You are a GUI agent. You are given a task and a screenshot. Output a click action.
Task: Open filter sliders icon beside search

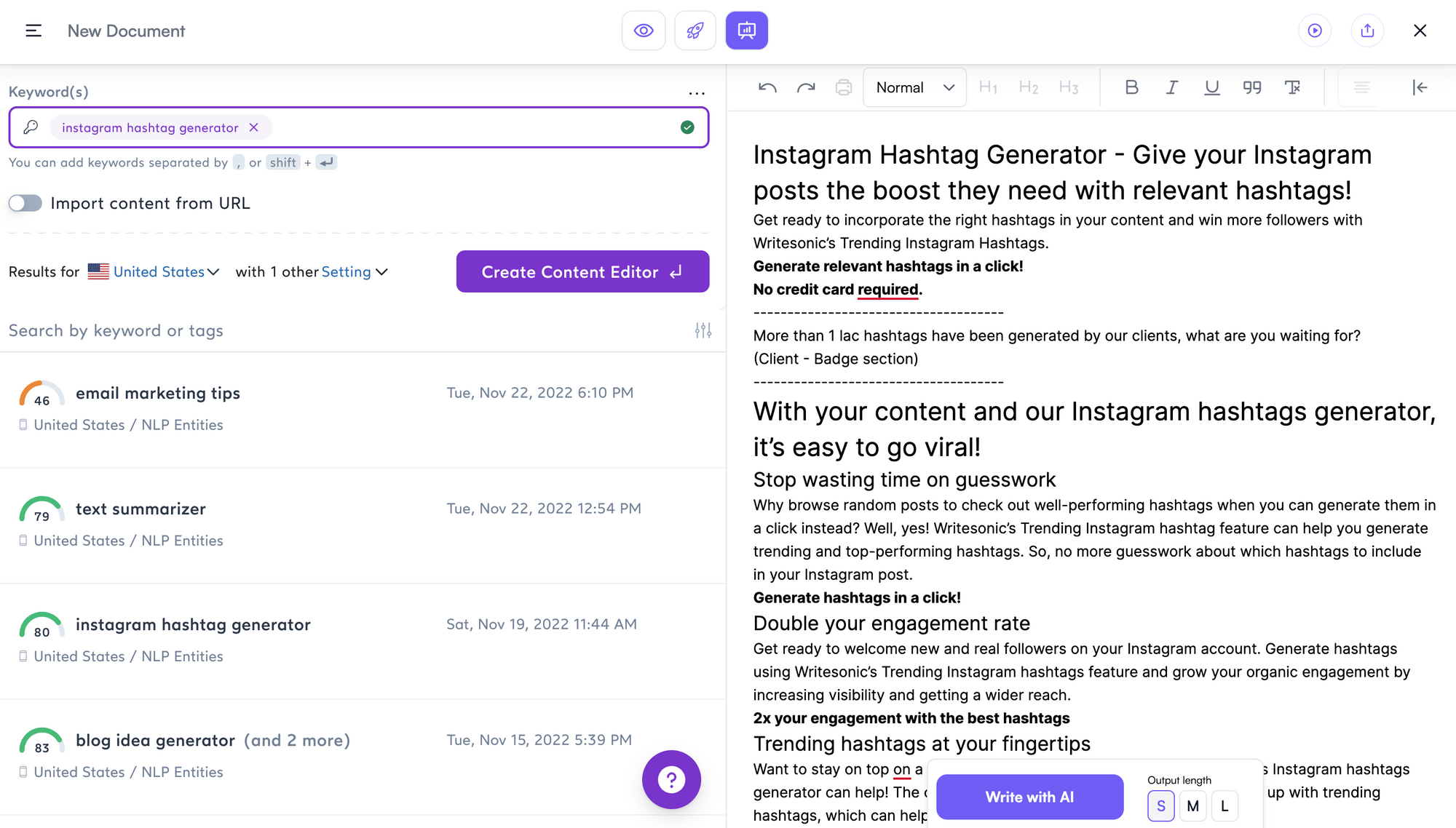point(703,330)
